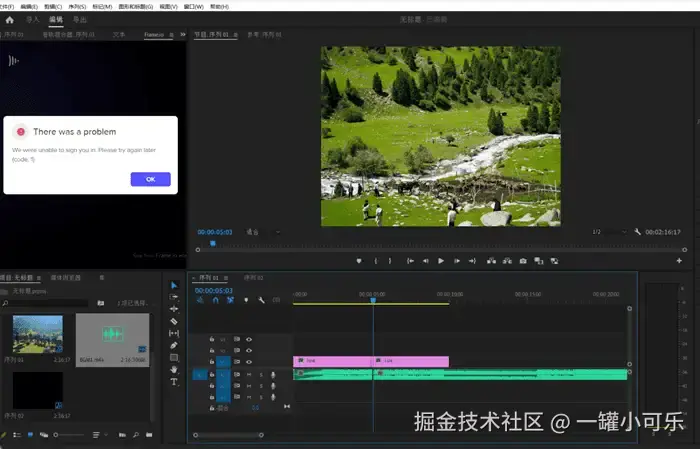700x449 pixels.
Task: Switch to the Import workspace tab
Action: point(33,20)
